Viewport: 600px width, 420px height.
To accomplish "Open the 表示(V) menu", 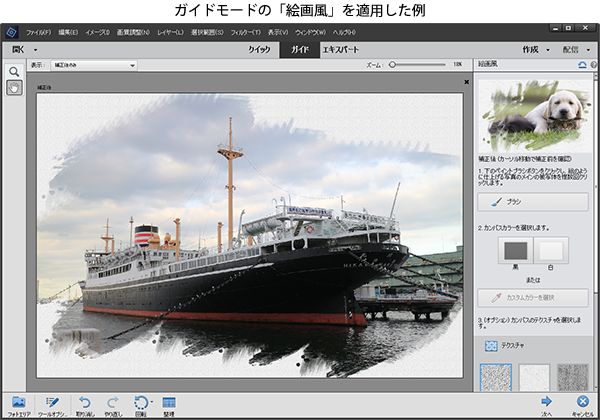I will (x=278, y=33).
